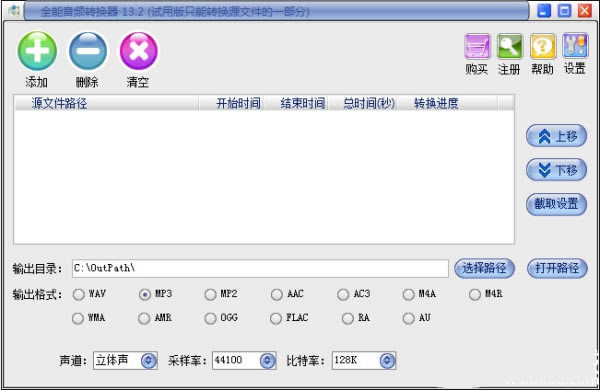Open the sample rate (采样率) 44100 dropdown
Screen dimensions: 600x390
(x=267, y=361)
